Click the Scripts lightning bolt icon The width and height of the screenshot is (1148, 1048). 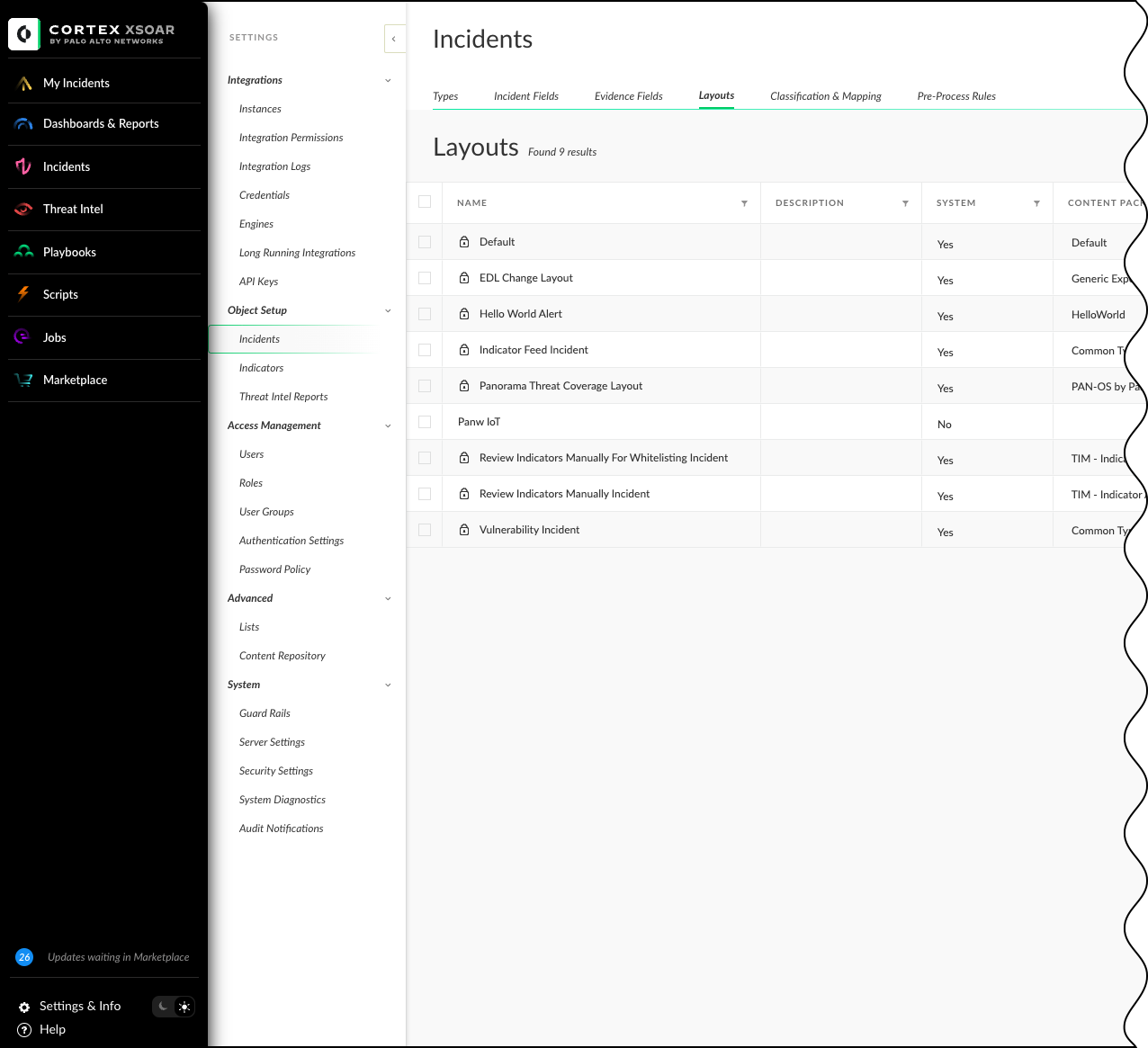(x=24, y=294)
